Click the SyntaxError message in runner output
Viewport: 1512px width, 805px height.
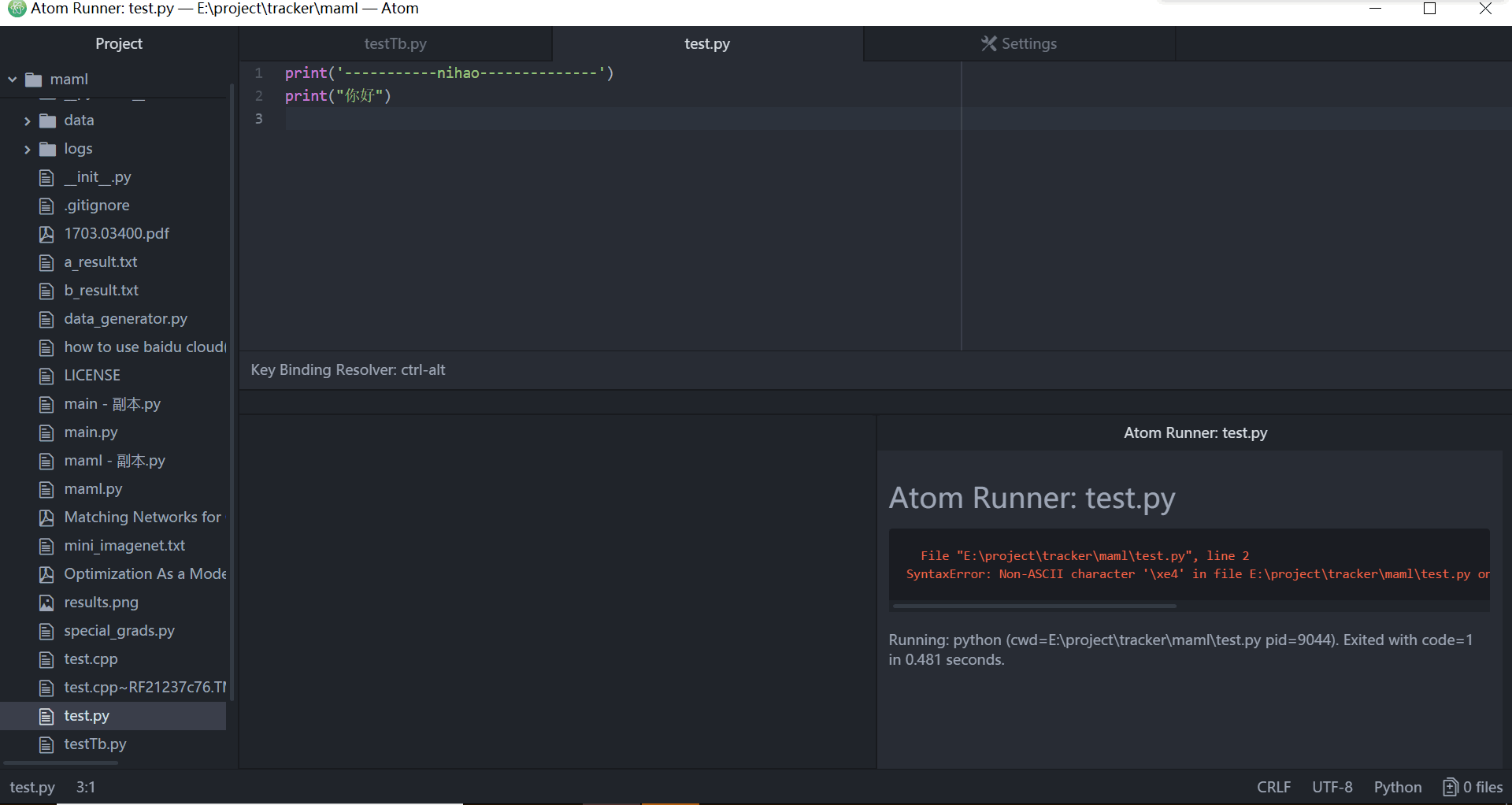pos(1198,574)
